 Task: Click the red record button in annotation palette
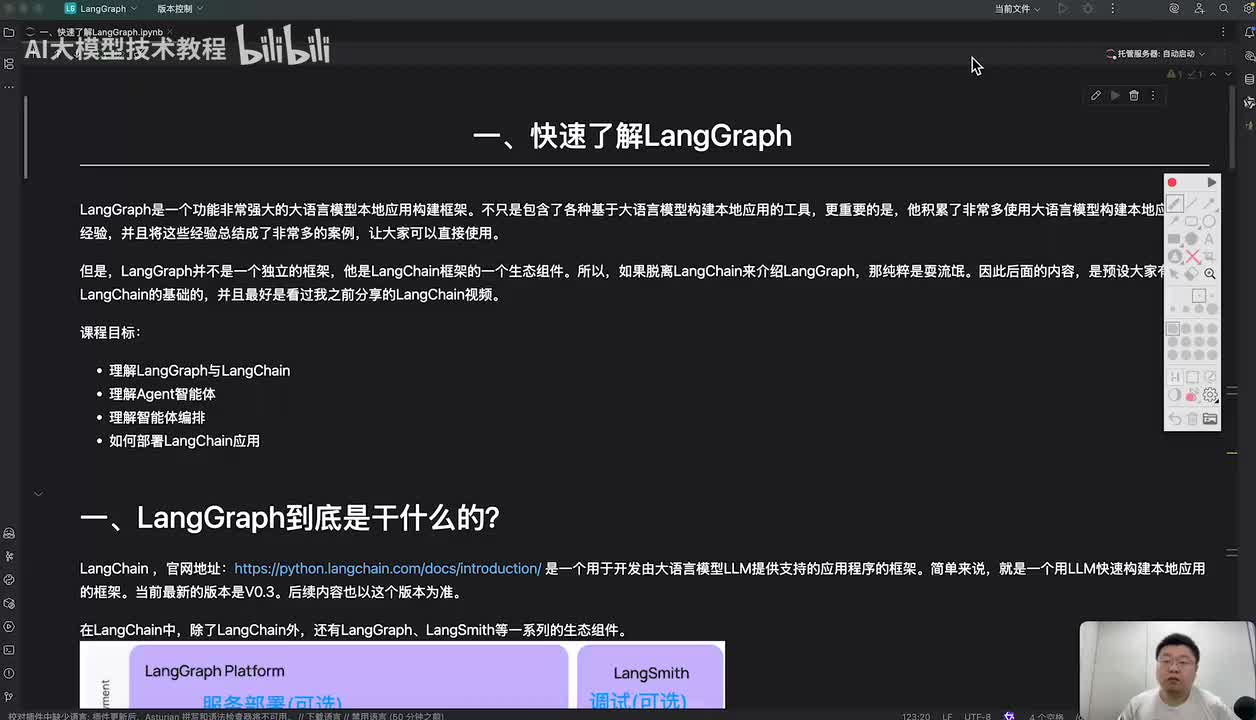1172,183
